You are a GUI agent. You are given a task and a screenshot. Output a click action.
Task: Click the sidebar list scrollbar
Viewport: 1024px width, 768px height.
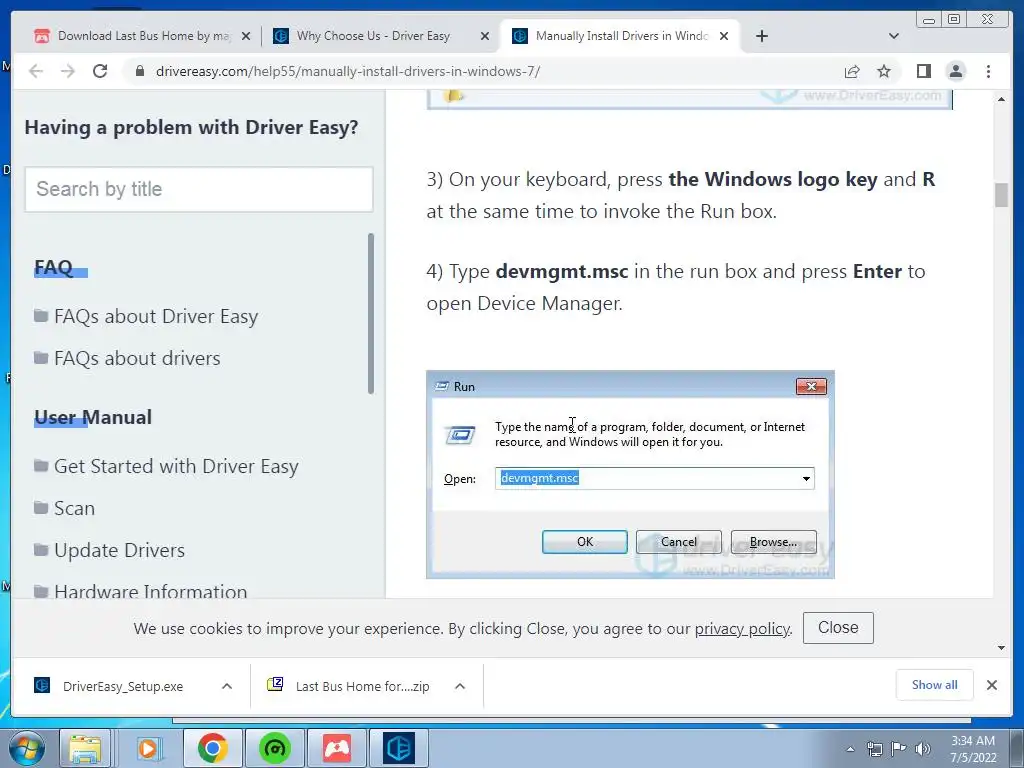(371, 314)
